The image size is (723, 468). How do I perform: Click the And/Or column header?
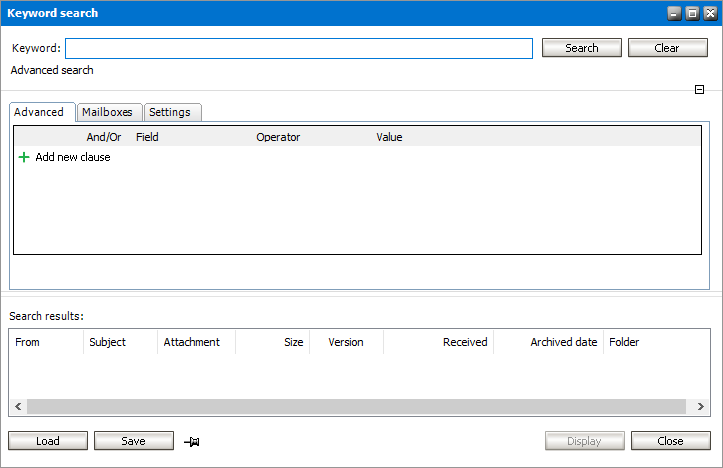pos(104,137)
